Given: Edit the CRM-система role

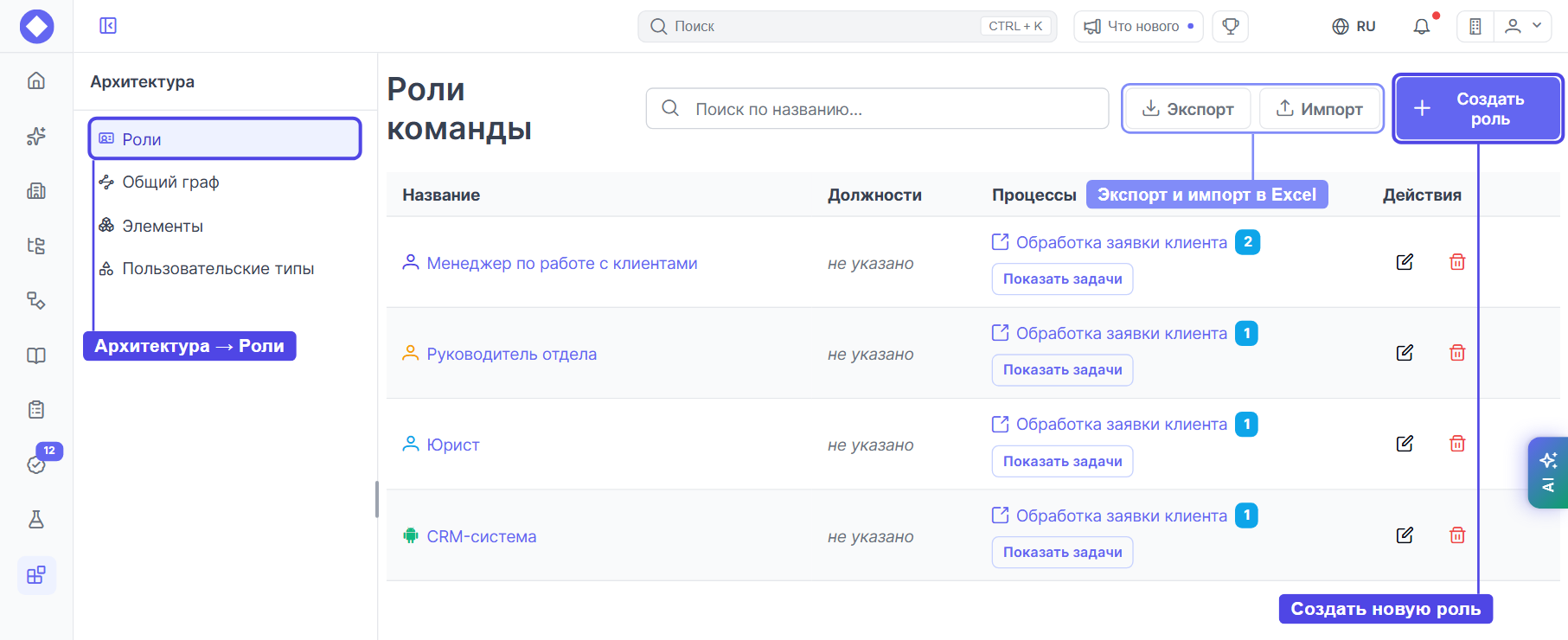Looking at the screenshot, I should click(x=1405, y=535).
